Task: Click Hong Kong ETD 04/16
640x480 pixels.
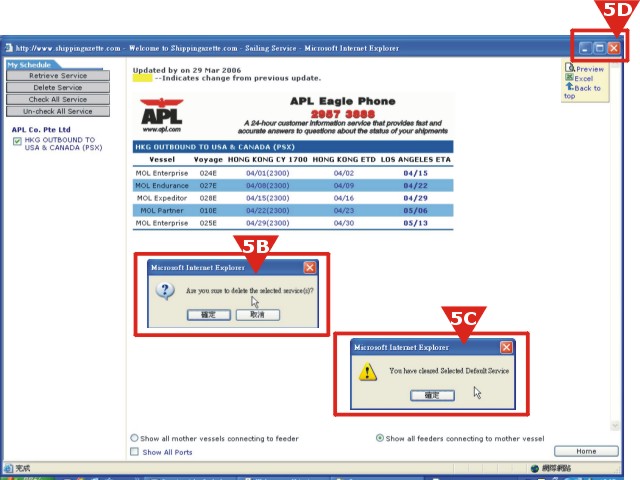Action: (344, 198)
